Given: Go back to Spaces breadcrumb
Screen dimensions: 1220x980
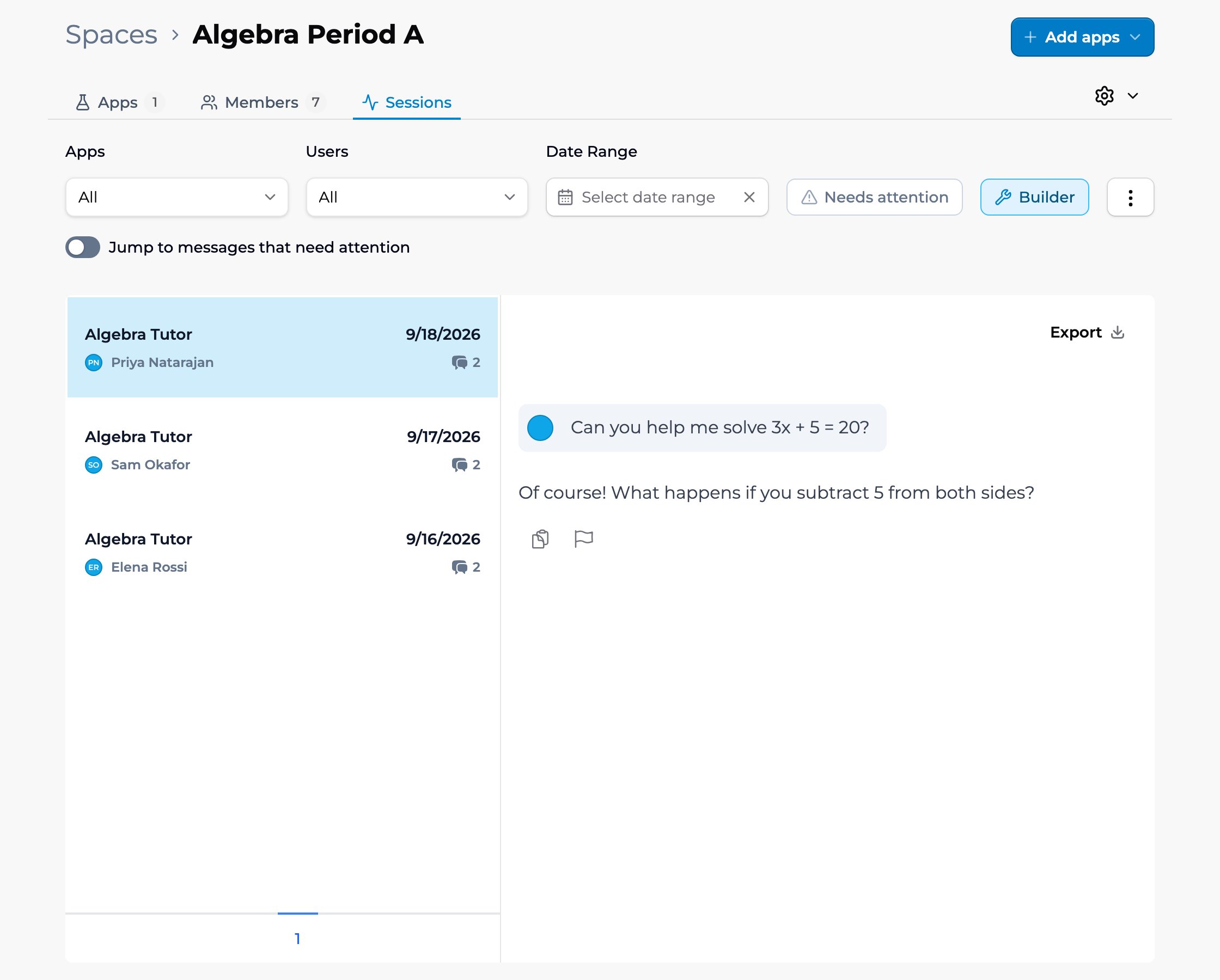Looking at the screenshot, I should (x=112, y=34).
